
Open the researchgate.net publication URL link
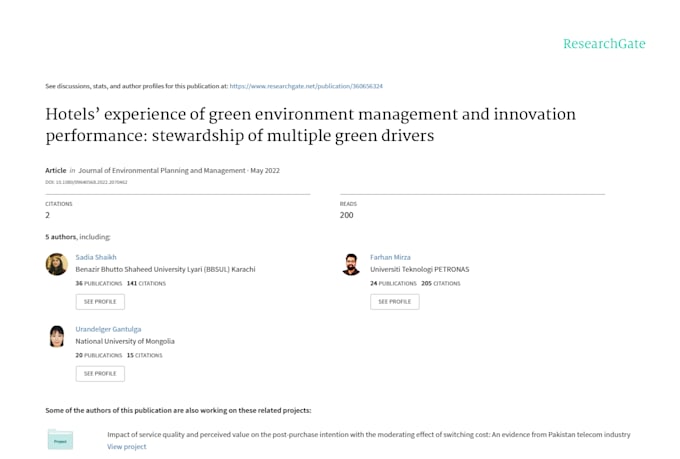tap(306, 86)
